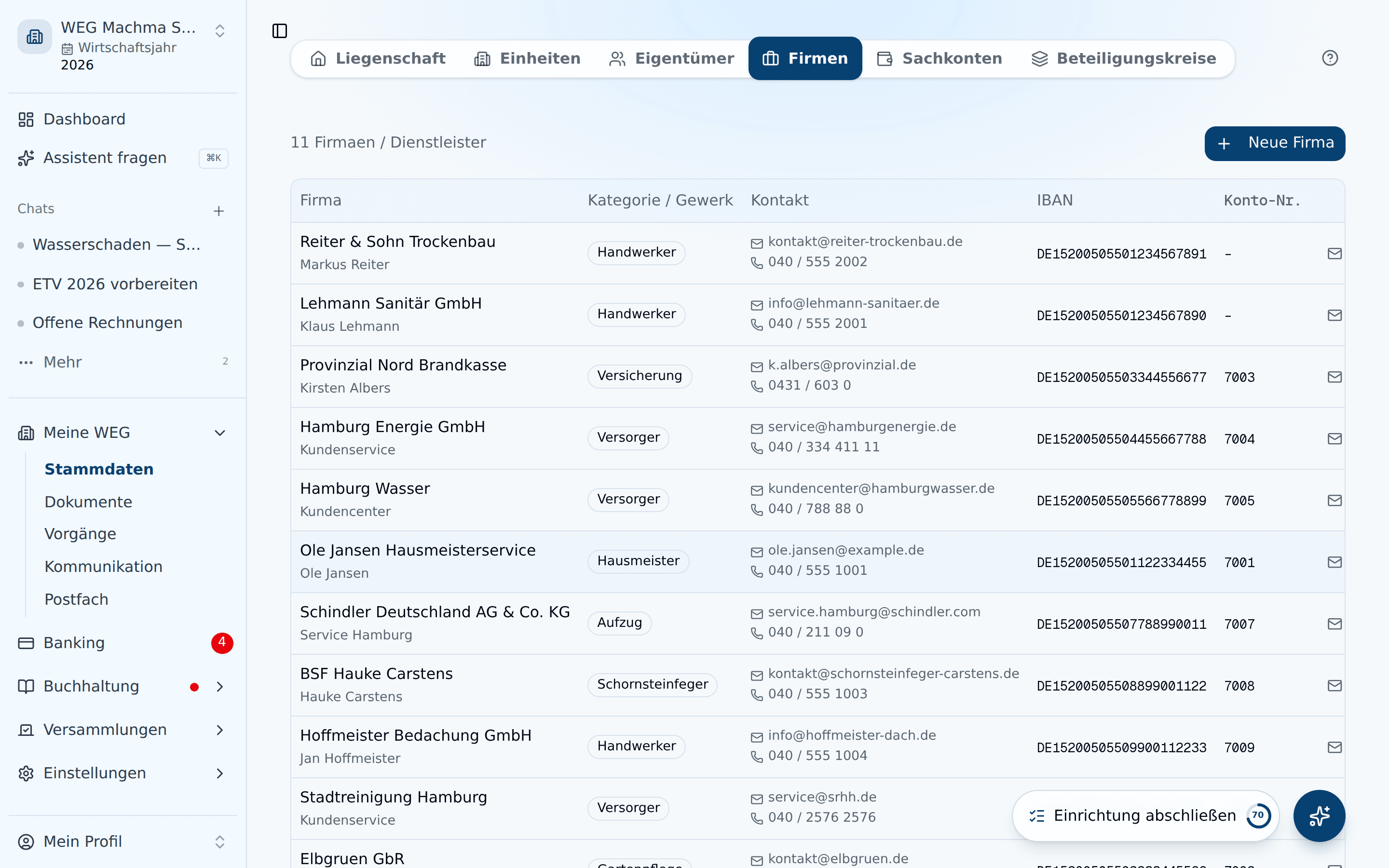Image resolution: width=1389 pixels, height=868 pixels.
Task: Click the WEG building logo icon
Action: pos(34,37)
